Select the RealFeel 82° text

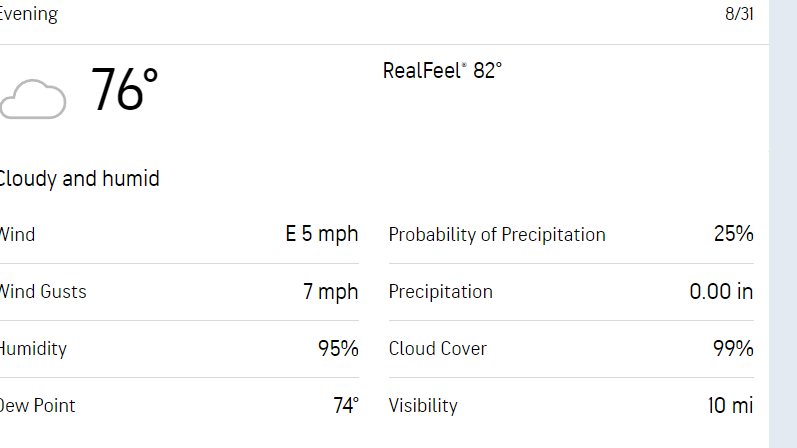(x=442, y=71)
